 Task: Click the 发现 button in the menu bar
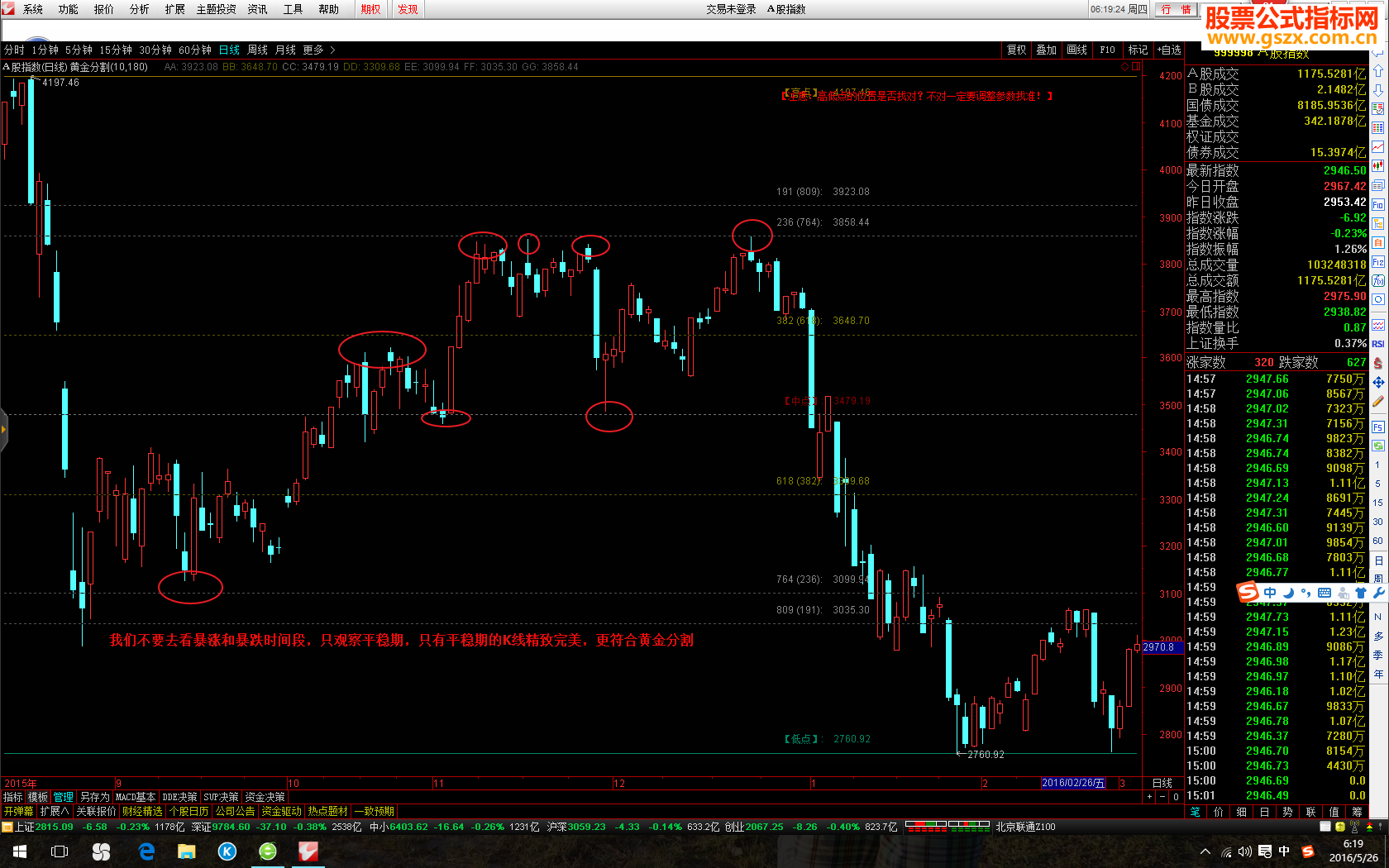tap(408, 9)
